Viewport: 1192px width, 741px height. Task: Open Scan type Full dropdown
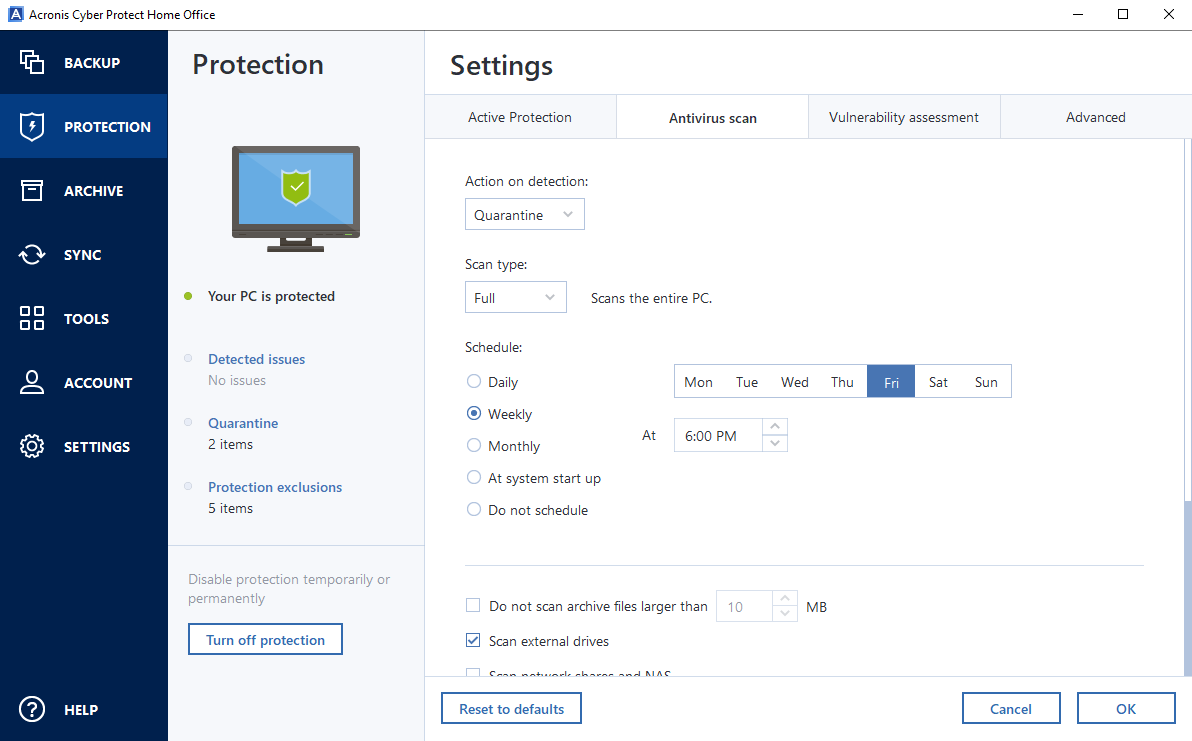tap(515, 297)
